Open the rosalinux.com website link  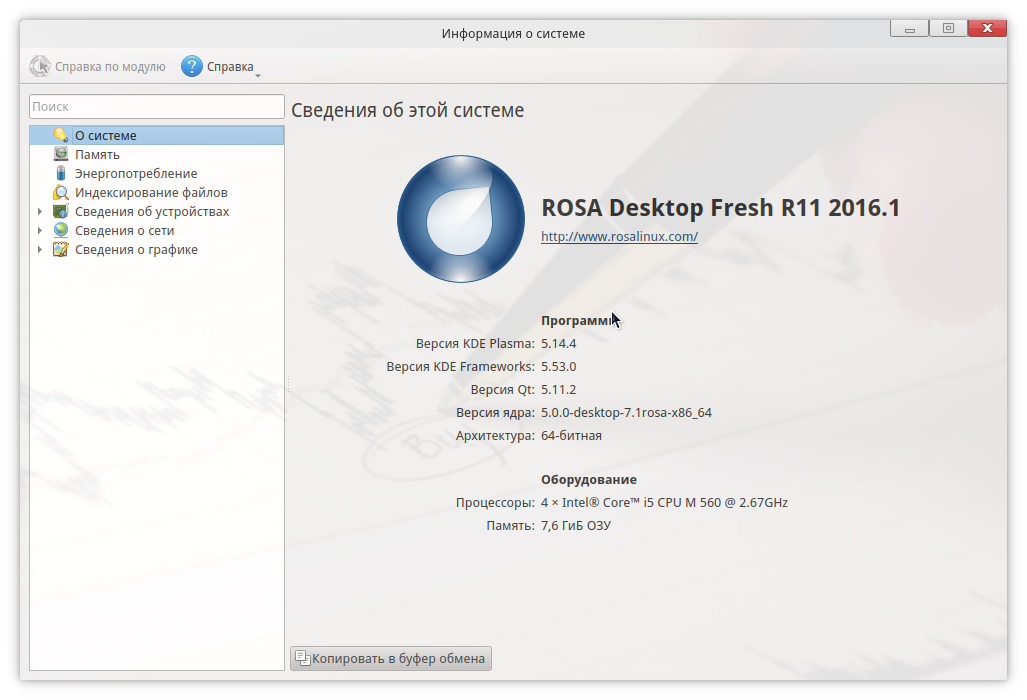coord(619,236)
